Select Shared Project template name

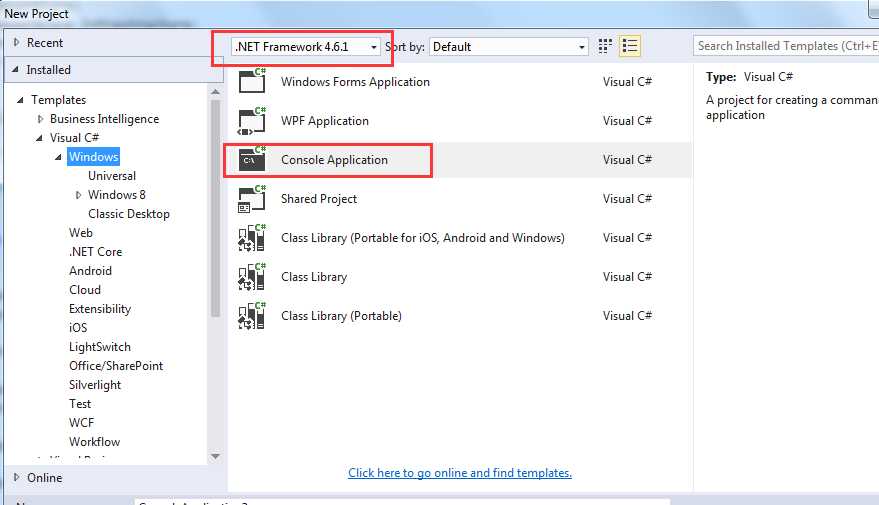318,199
